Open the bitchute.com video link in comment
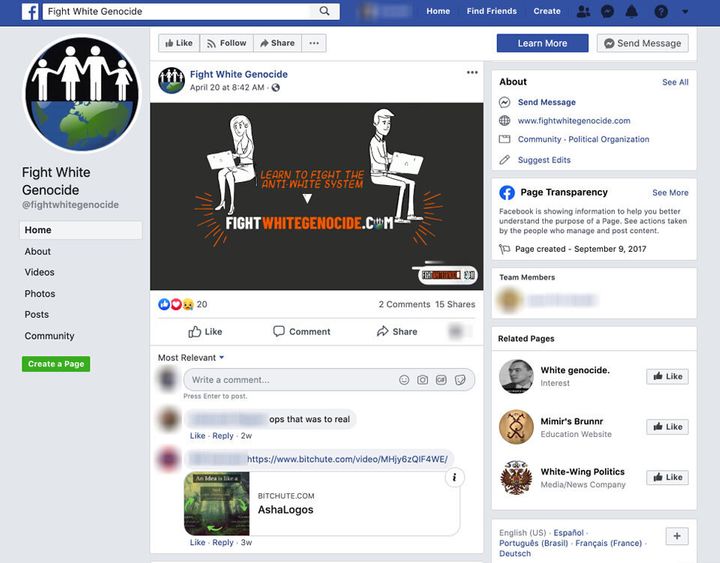This screenshot has height=563, width=720. (x=349, y=459)
